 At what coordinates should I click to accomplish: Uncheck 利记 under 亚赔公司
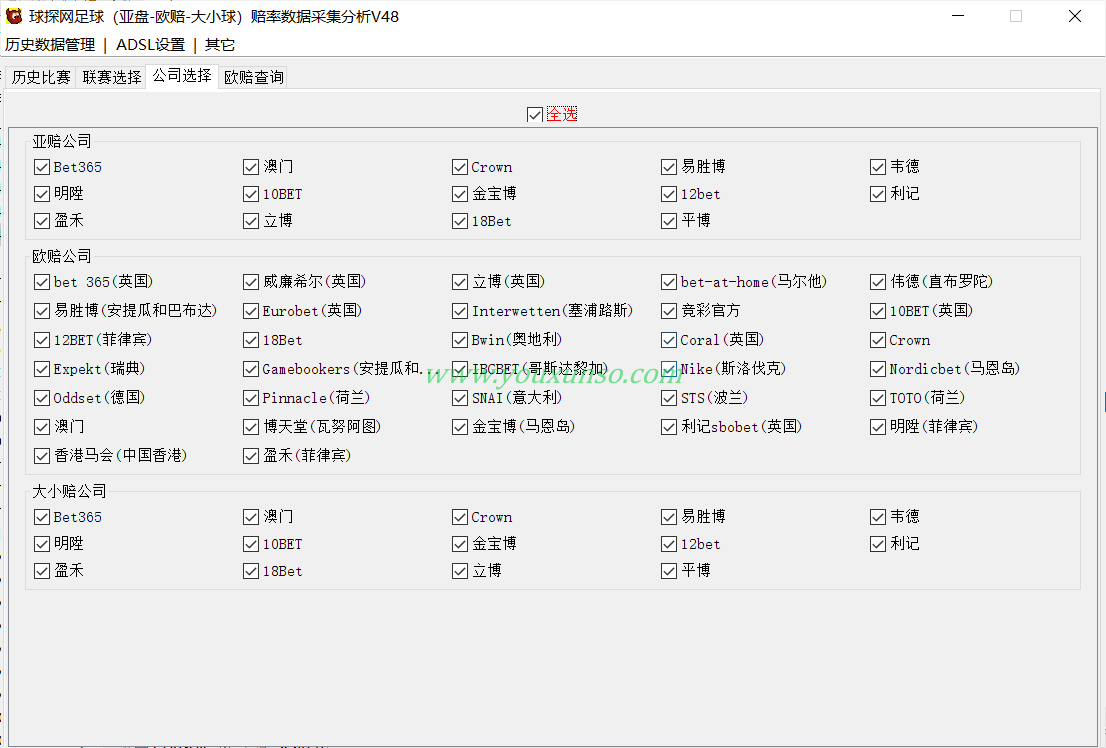[877, 194]
